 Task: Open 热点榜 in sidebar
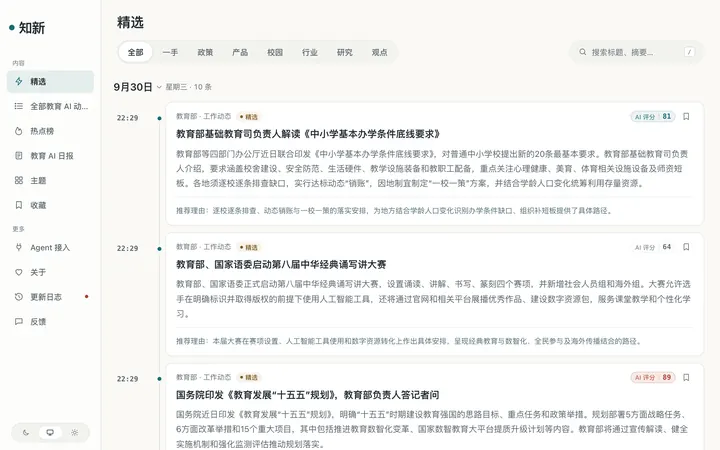click(x=51, y=131)
